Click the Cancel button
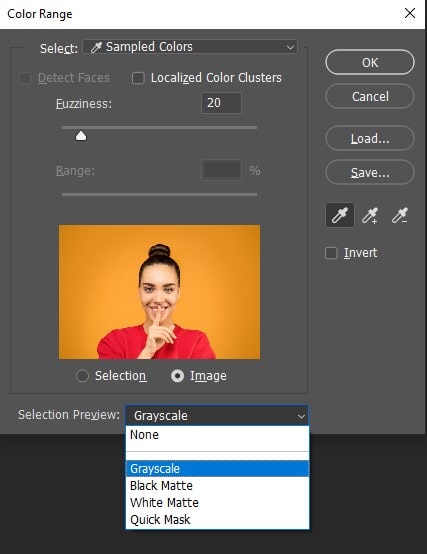The width and height of the screenshot is (427, 554). point(370,96)
